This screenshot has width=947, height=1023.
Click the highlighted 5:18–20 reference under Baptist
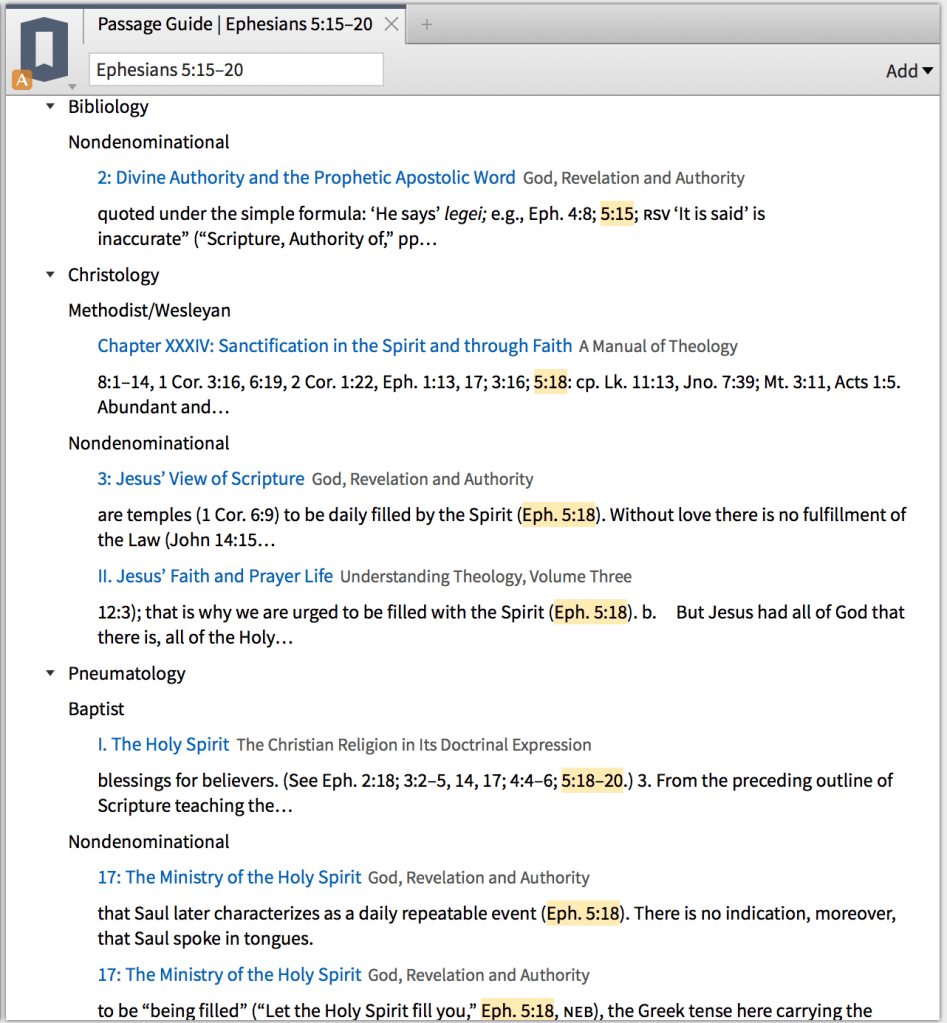pyautogui.click(x=591, y=780)
